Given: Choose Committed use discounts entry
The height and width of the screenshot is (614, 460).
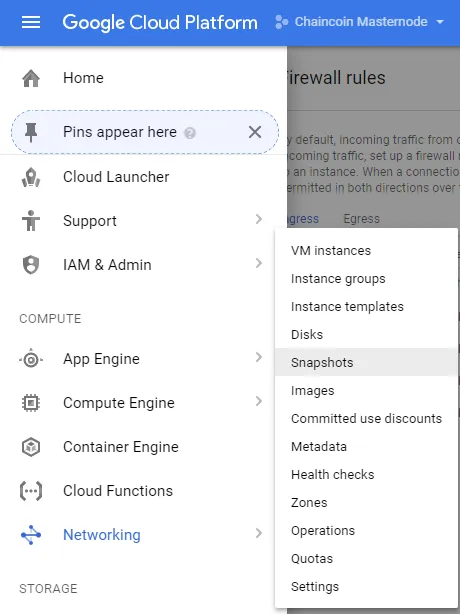Looking at the screenshot, I should point(366,419).
